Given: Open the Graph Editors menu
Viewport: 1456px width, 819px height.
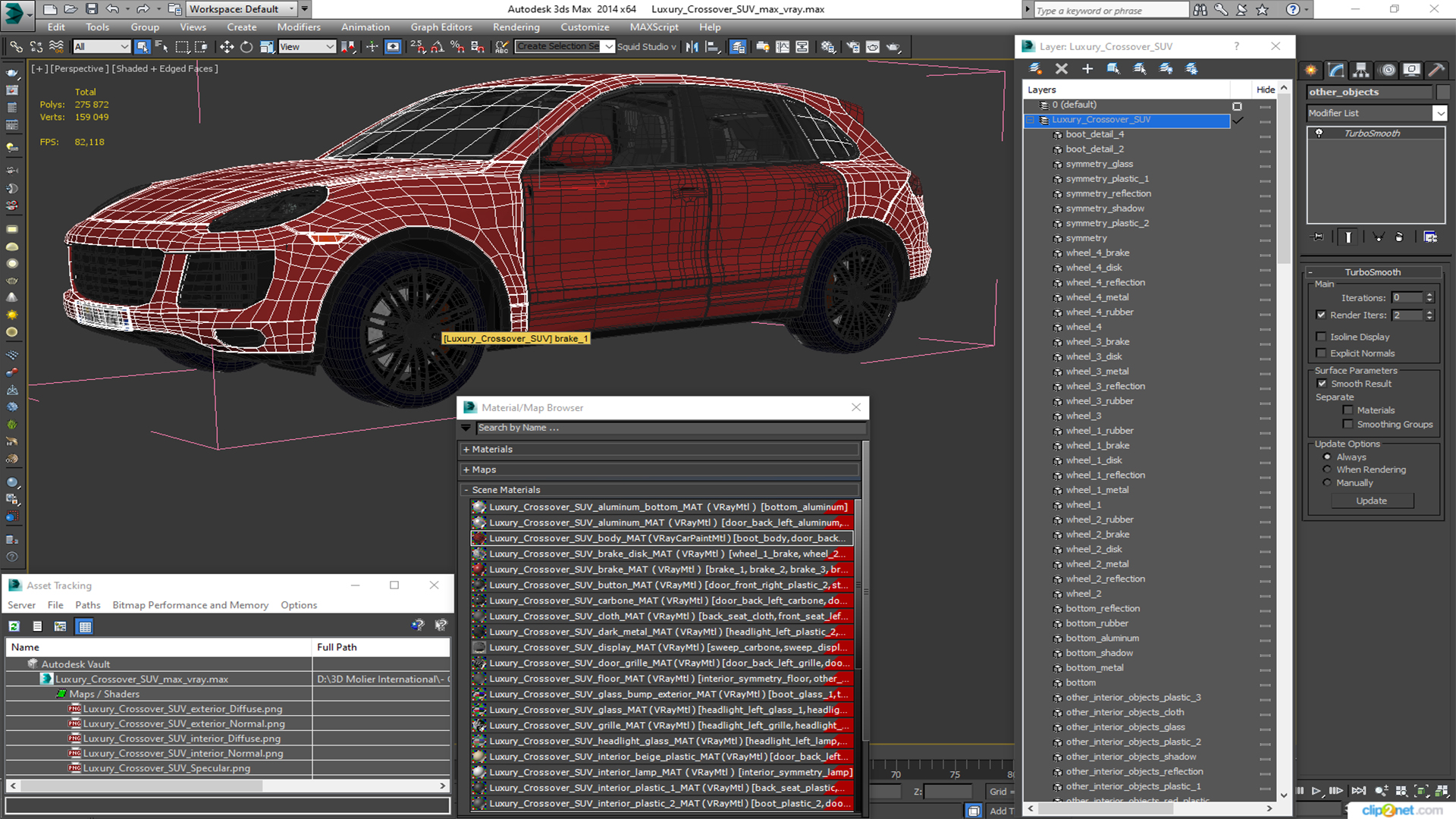Looking at the screenshot, I should (441, 27).
